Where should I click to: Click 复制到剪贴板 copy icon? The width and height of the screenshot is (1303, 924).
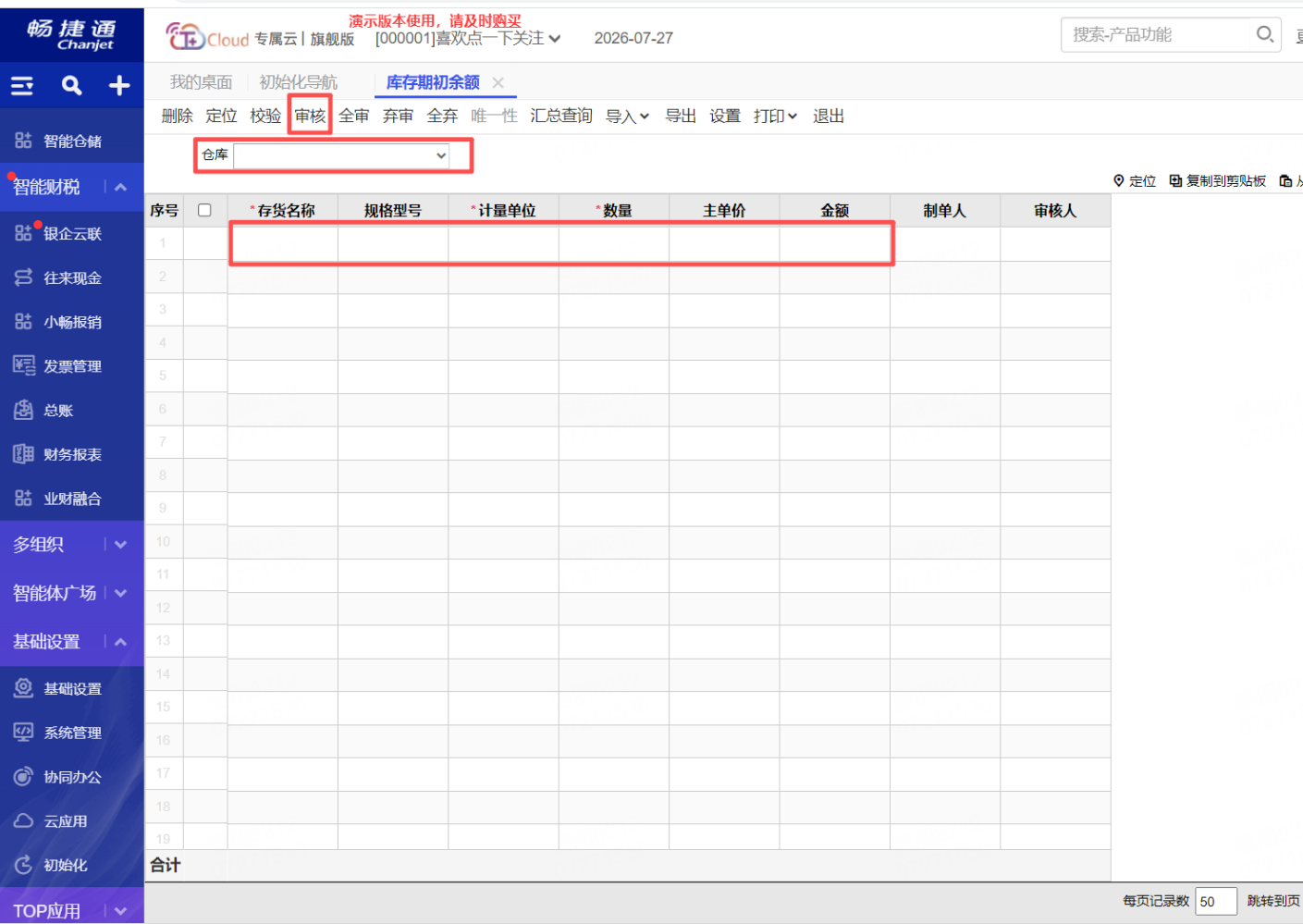tap(1175, 180)
